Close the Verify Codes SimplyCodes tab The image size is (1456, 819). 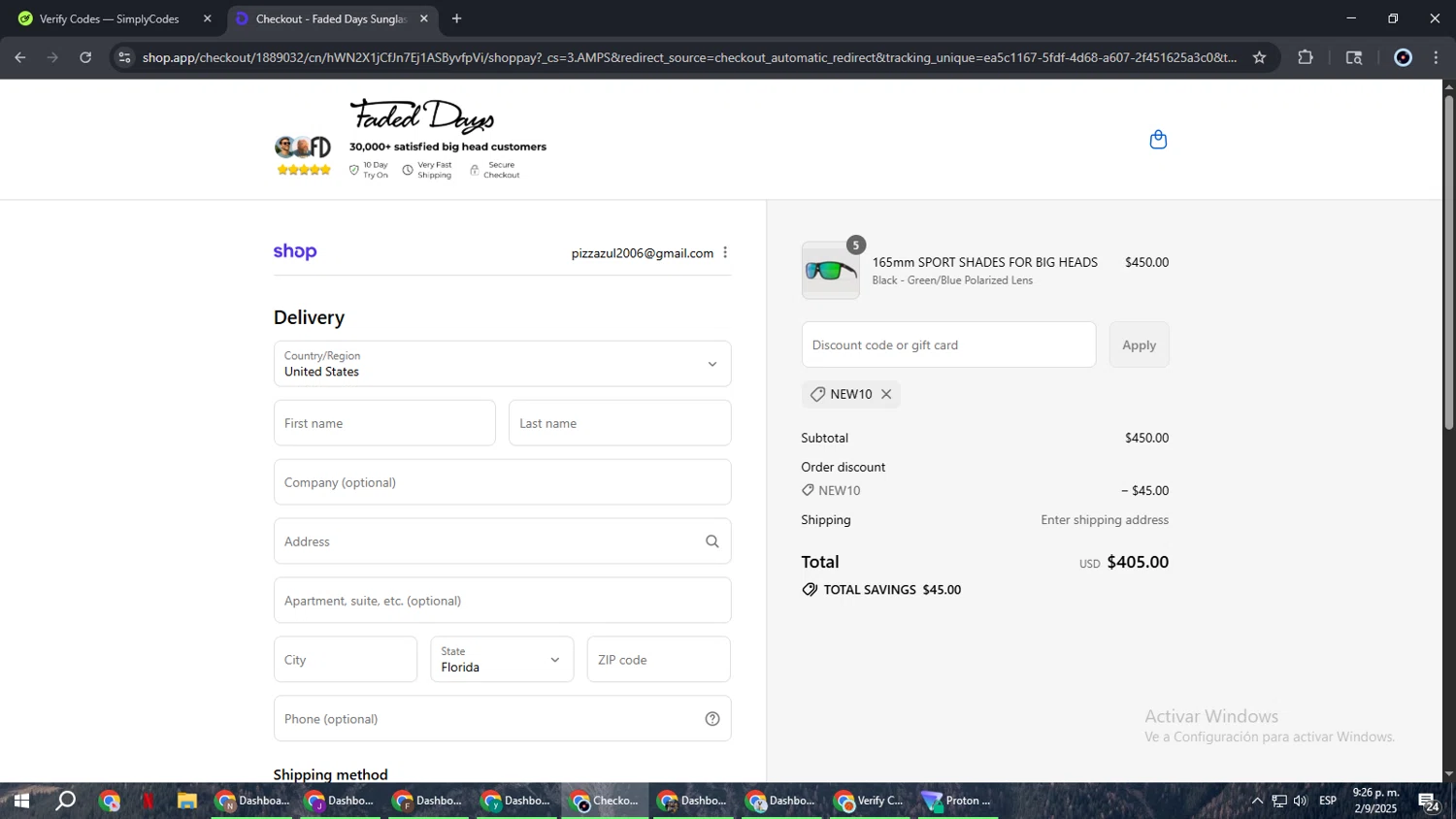pyautogui.click(x=207, y=18)
